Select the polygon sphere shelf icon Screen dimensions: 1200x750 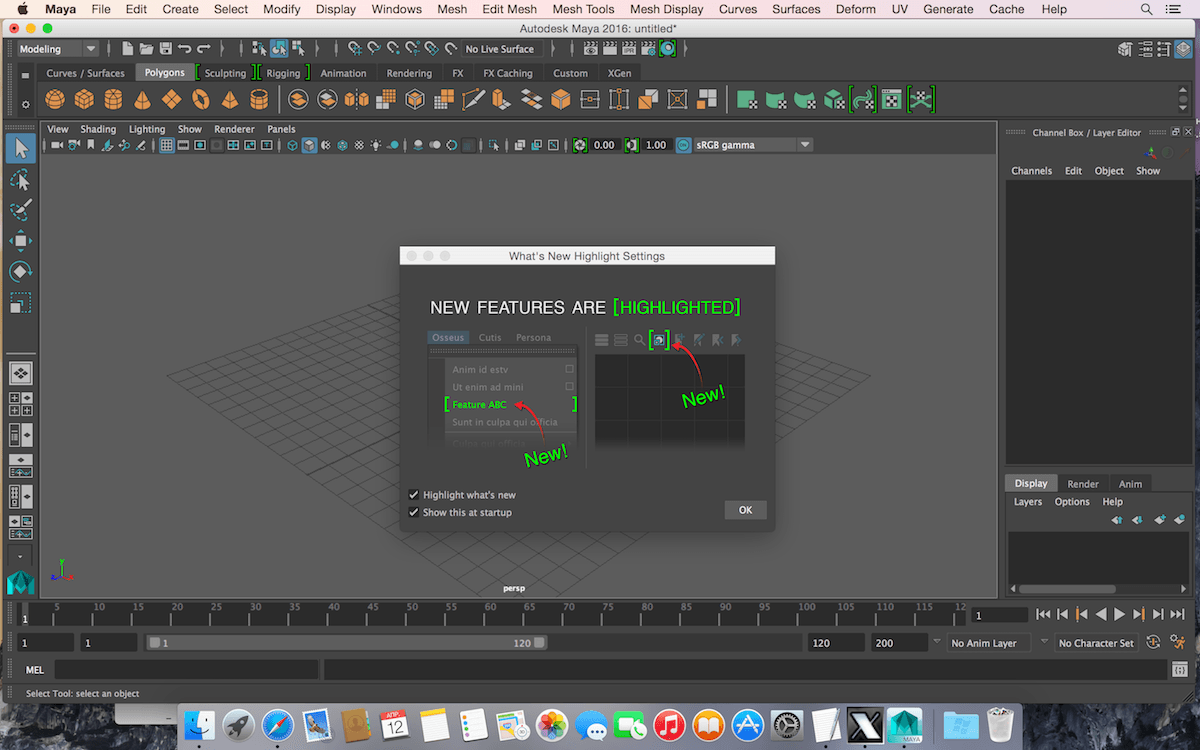coord(55,99)
